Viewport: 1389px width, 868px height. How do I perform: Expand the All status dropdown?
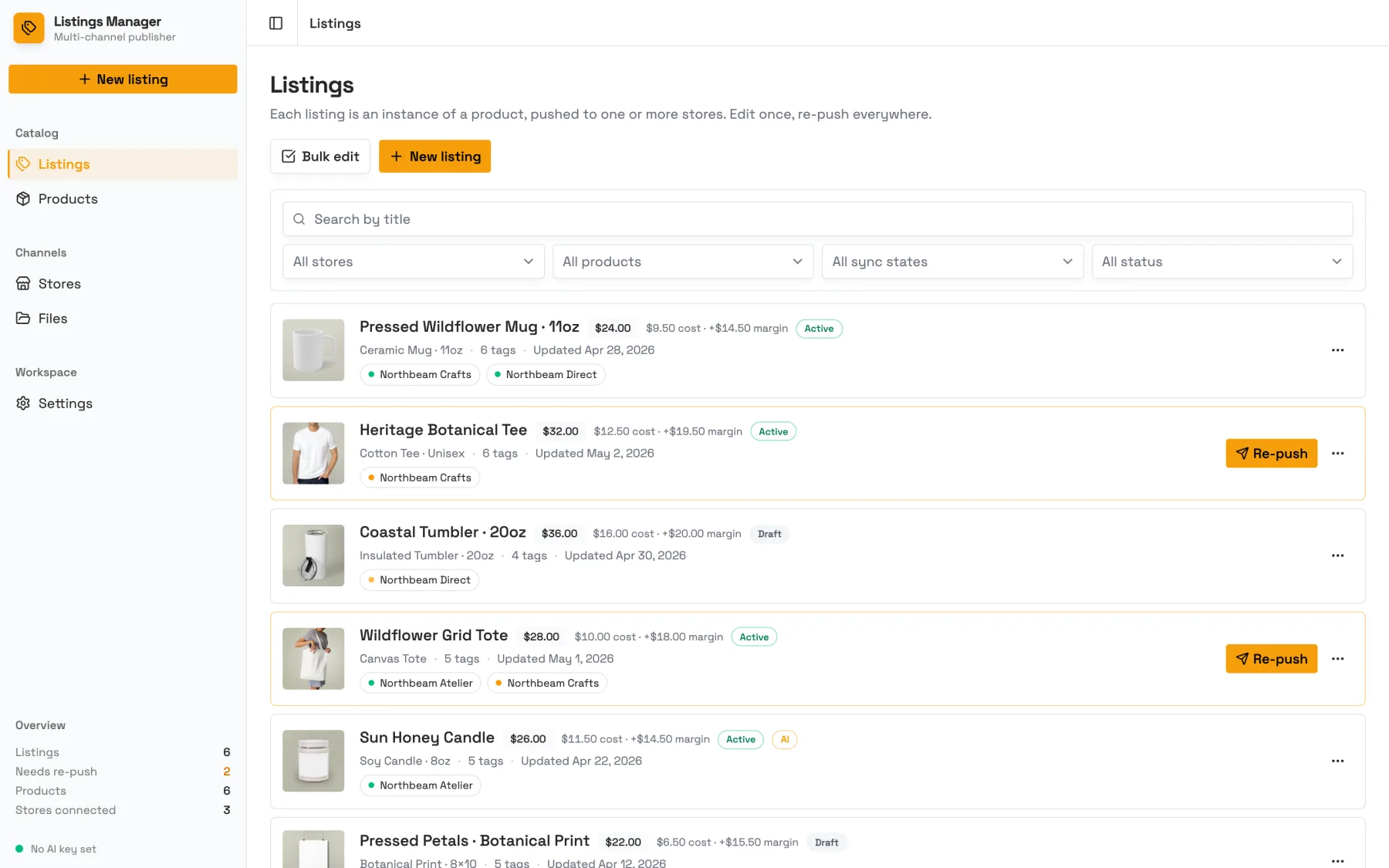tap(1222, 262)
